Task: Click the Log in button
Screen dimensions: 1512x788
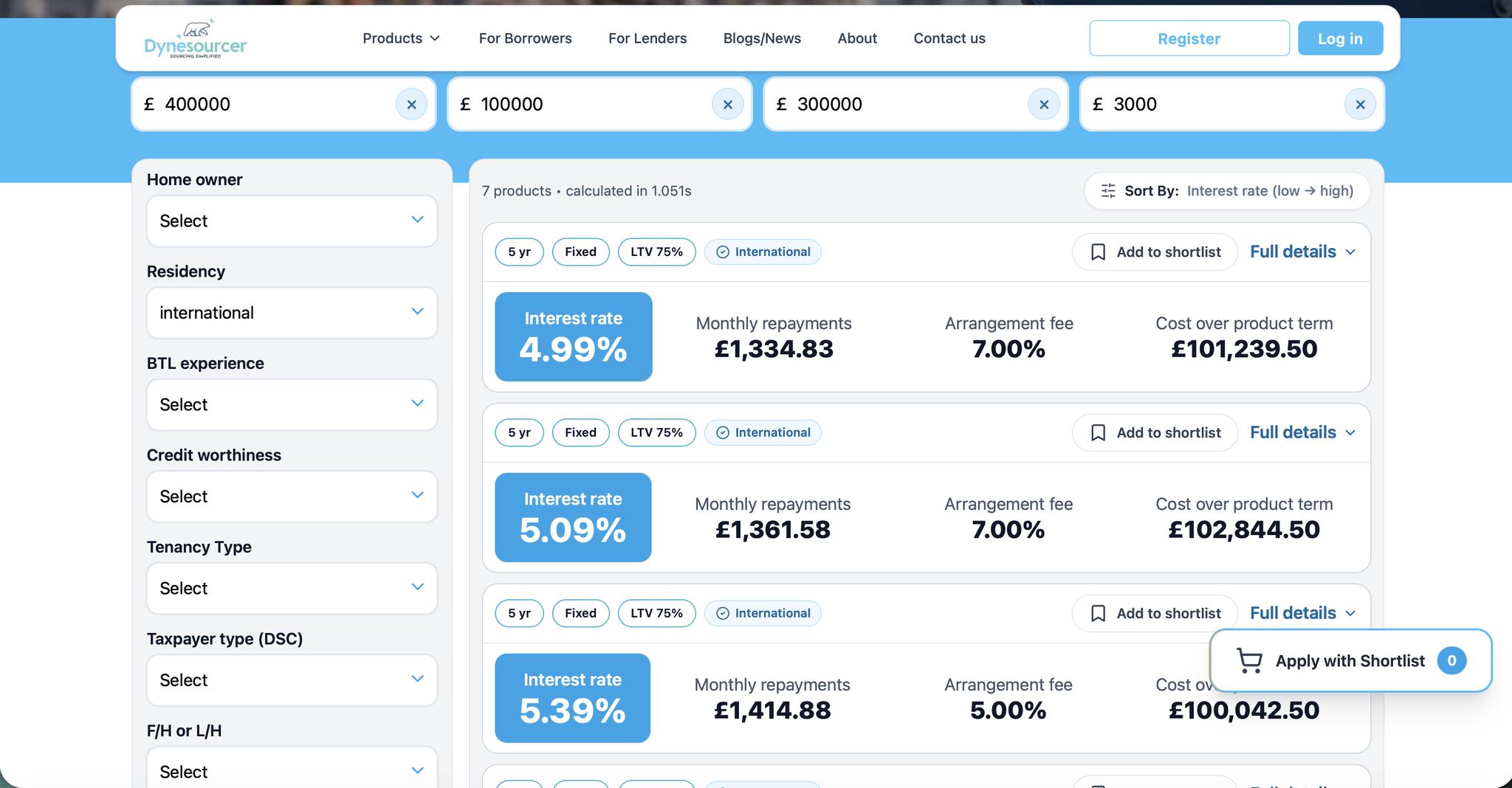Action: (1340, 38)
